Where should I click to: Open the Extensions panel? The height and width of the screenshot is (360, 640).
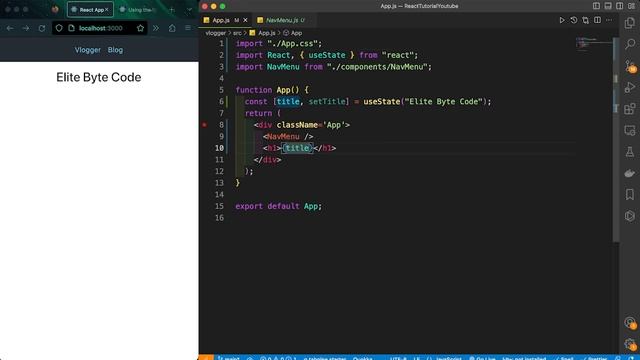tap(630, 109)
